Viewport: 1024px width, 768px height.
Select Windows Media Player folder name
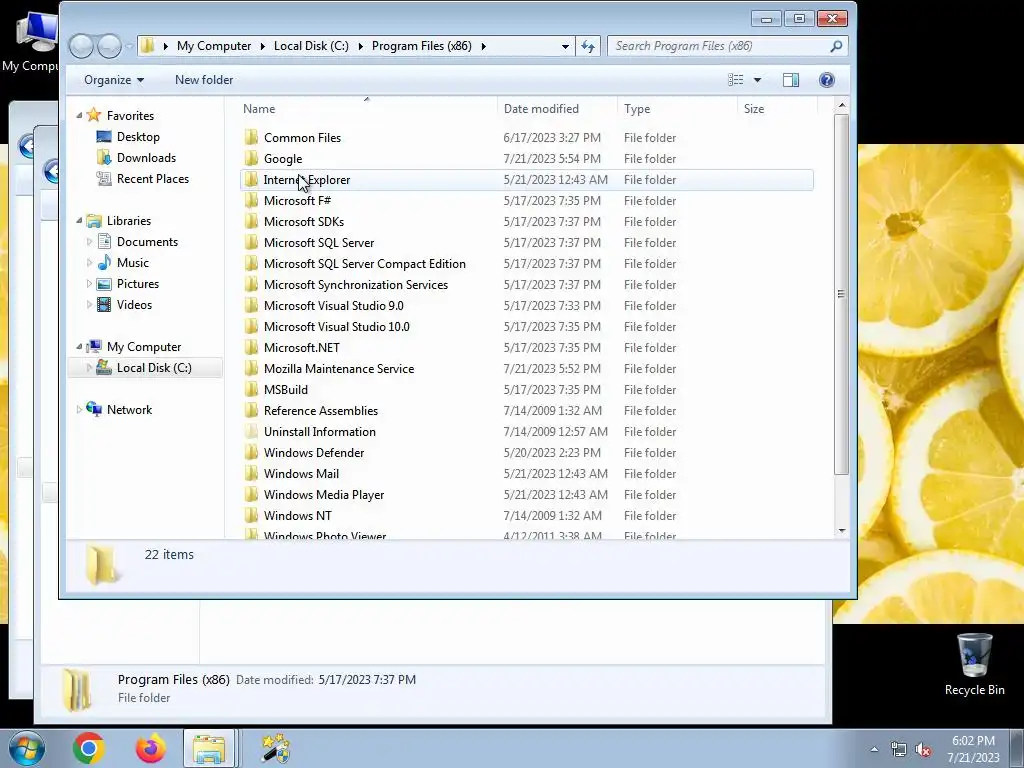pos(323,495)
